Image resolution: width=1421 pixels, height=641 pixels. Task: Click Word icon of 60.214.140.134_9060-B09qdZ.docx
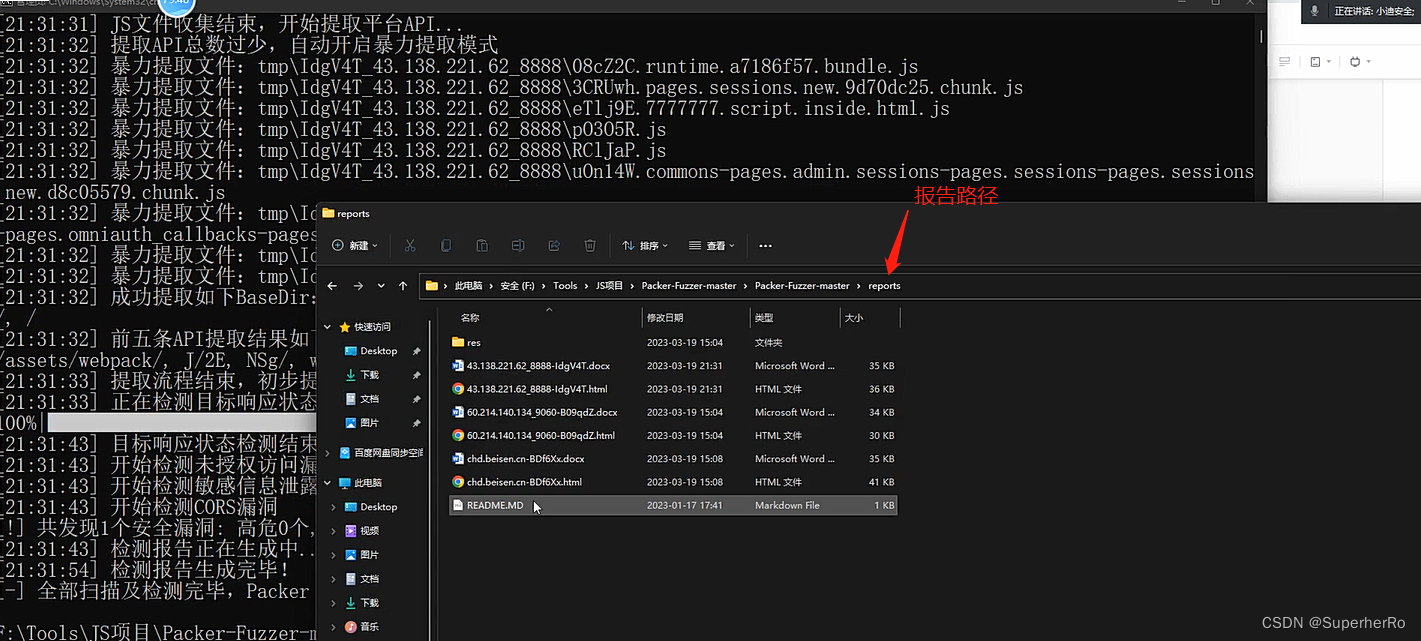[458, 412]
